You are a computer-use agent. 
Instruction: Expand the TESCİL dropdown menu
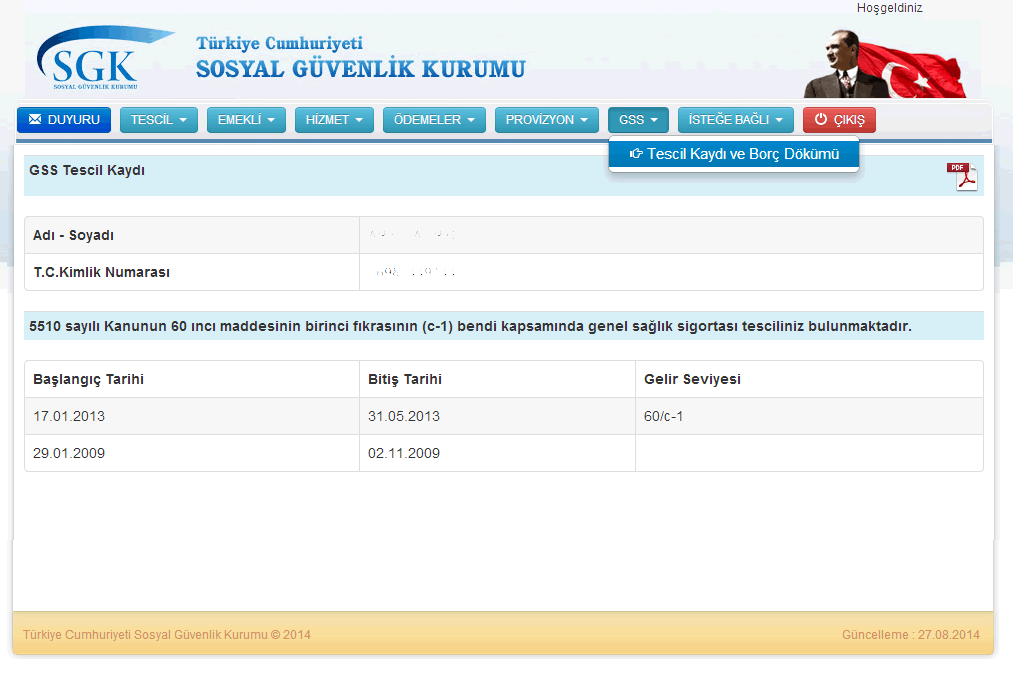[159, 120]
